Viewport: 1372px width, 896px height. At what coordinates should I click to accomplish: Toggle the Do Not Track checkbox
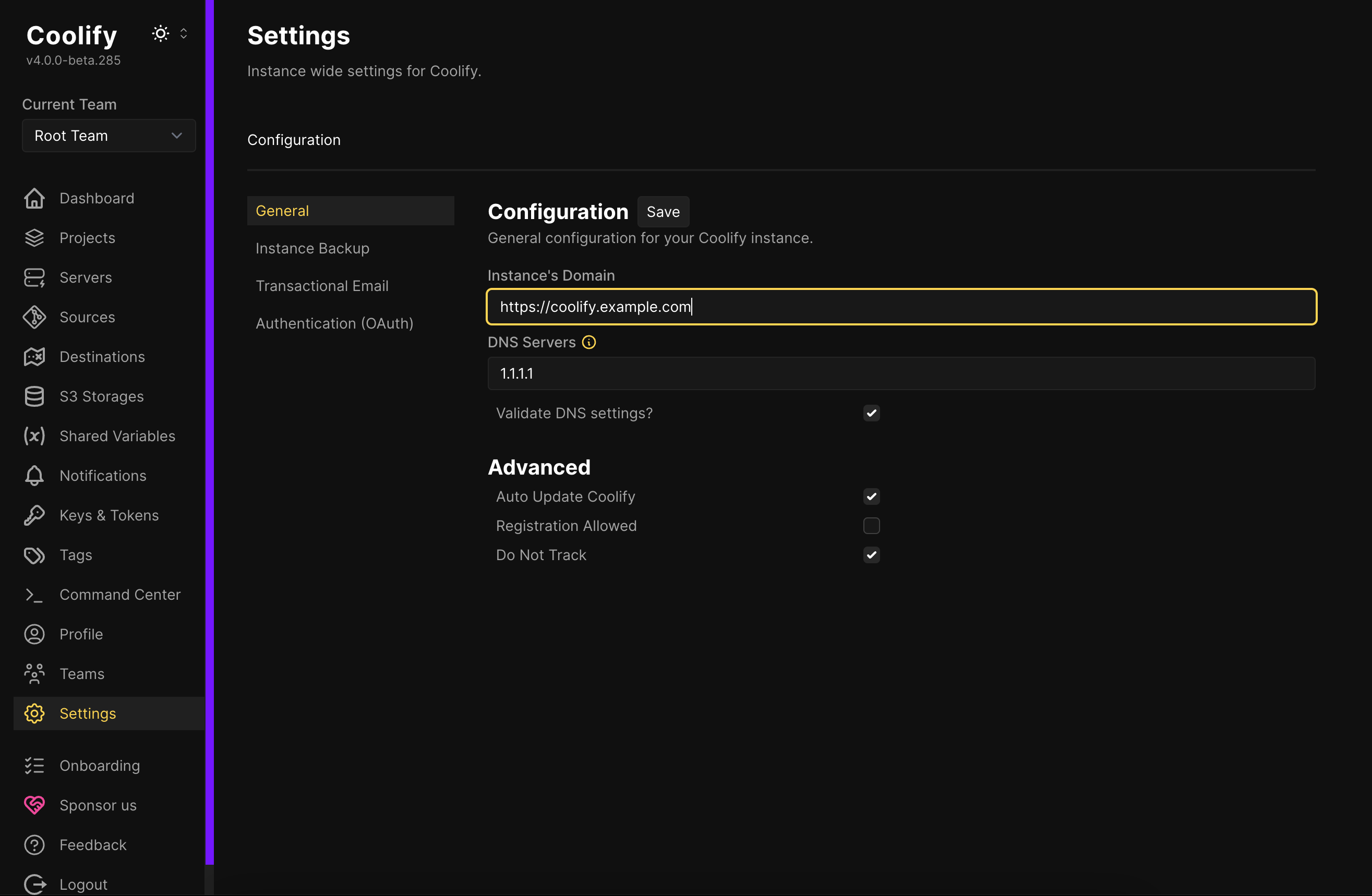coord(871,555)
